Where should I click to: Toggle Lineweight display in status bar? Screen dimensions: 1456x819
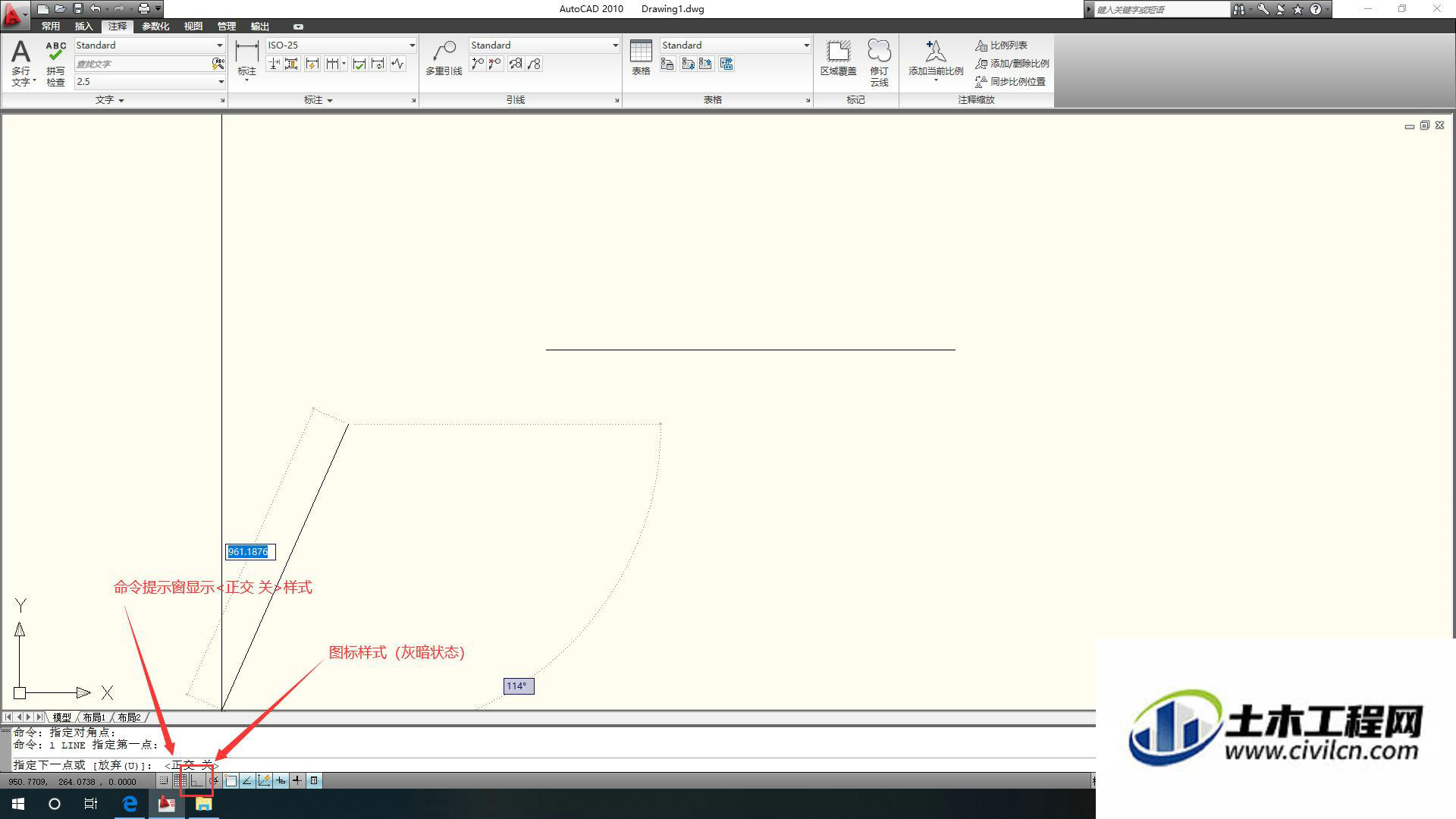(x=297, y=780)
